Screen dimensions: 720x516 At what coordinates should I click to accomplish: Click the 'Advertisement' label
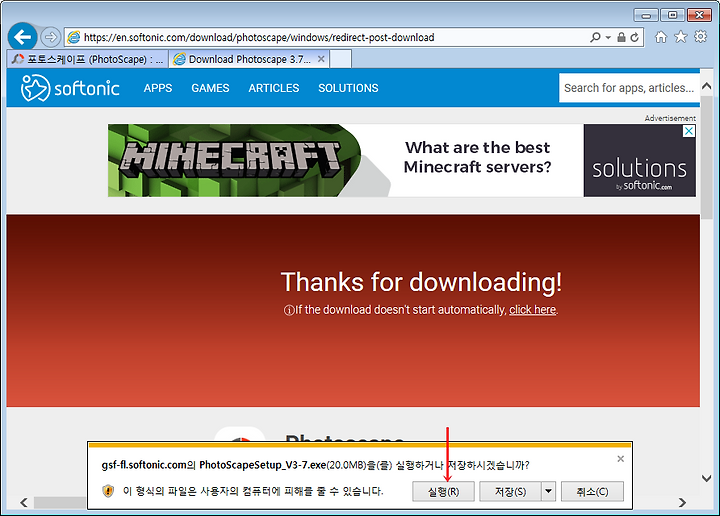[670, 118]
